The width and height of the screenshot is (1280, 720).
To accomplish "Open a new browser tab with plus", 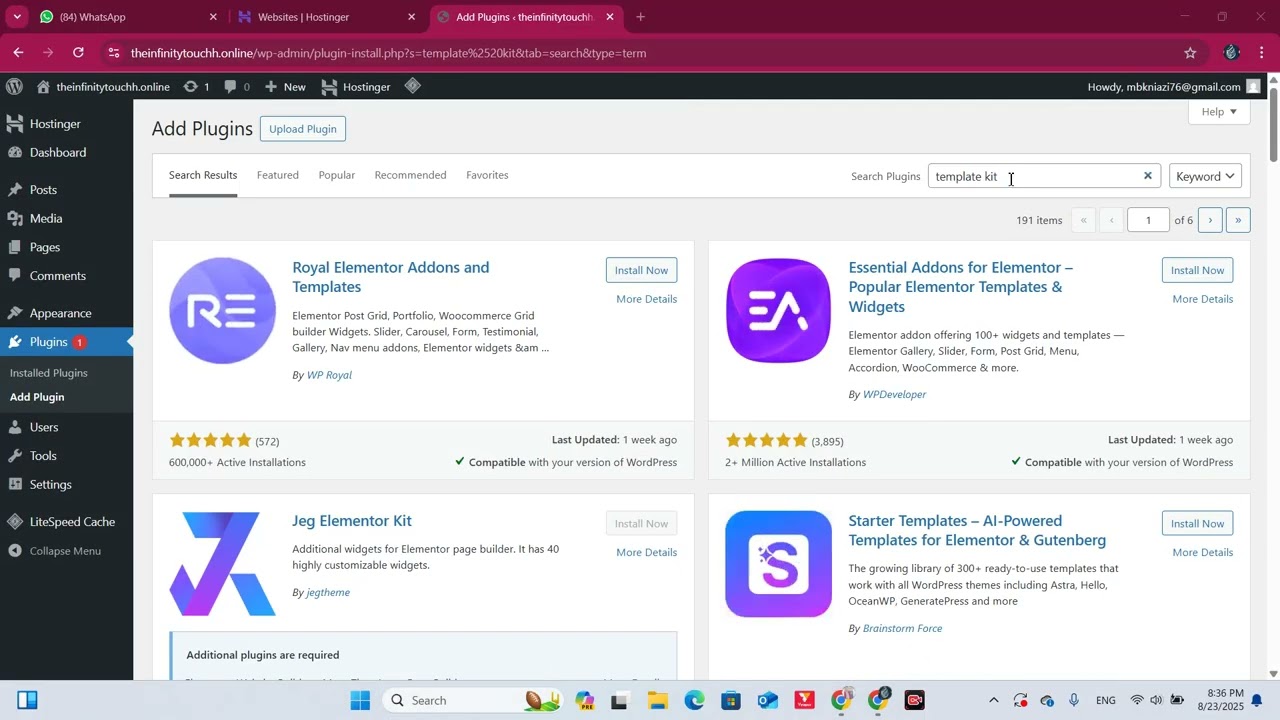I will click(x=640, y=17).
